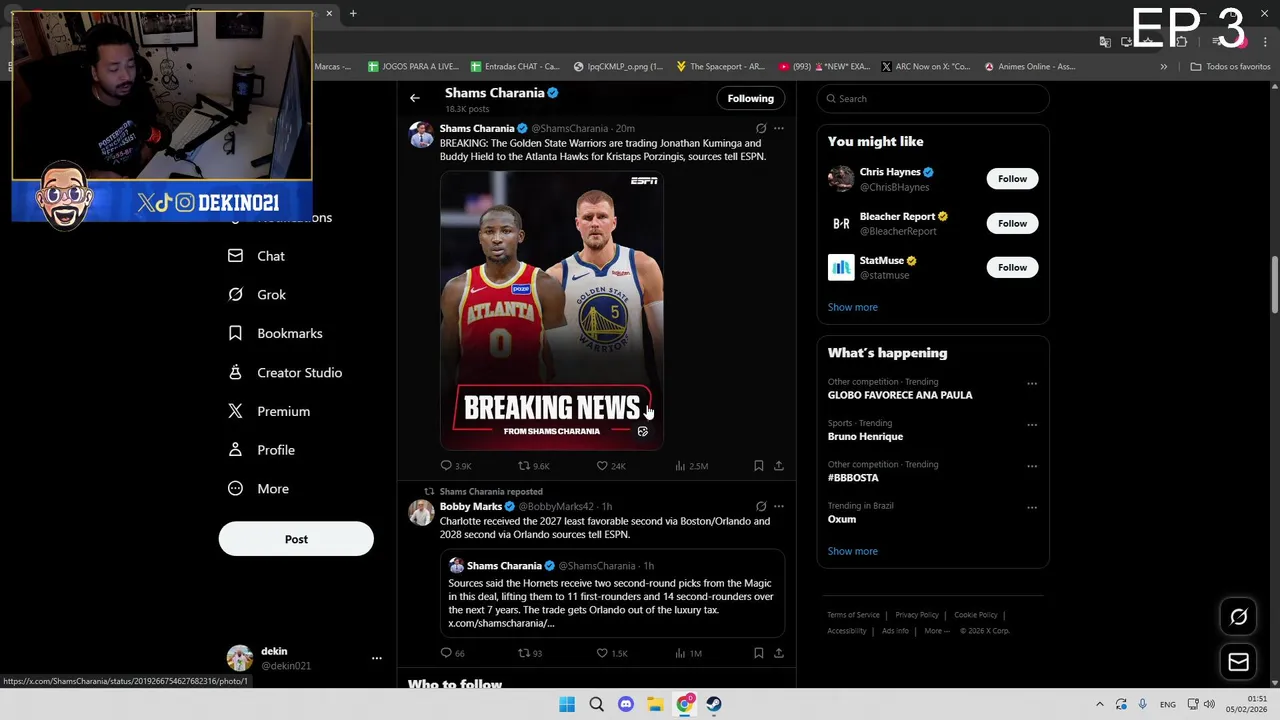Open more options on Bobby Marks post
This screenshot has height=720, width=1280.
pyautogui.click(x=779, y=506)
